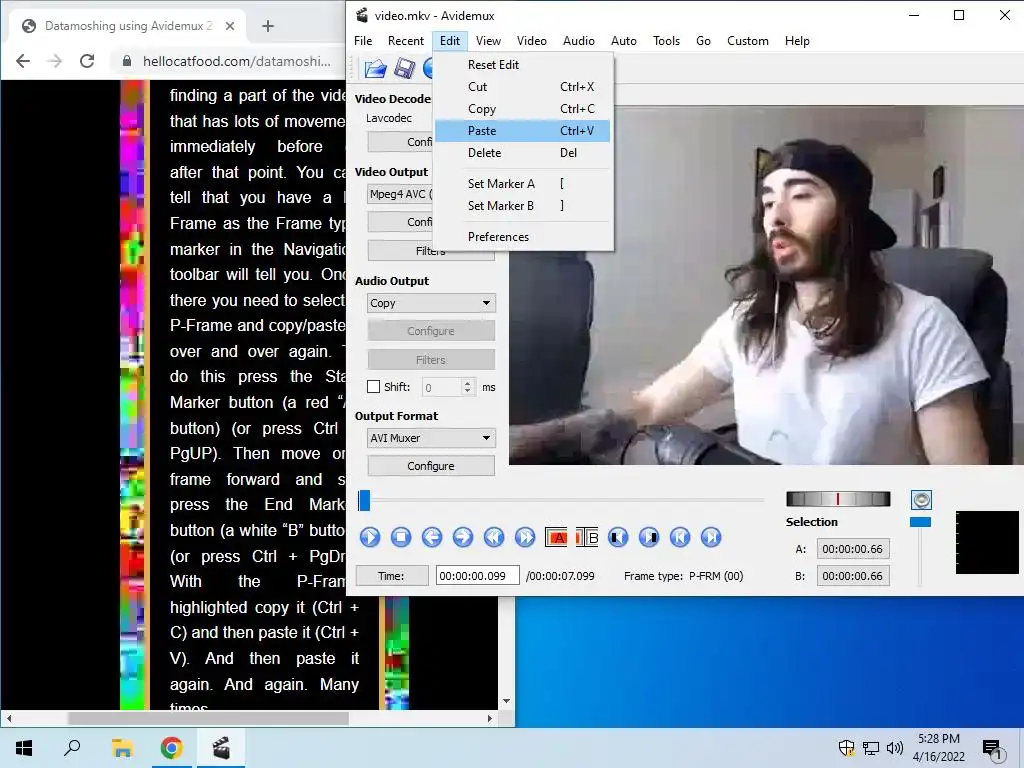Screen dimensions: 1024x768
Task: Jump to next keyframe with fast-forward icon
Action: (524, 537)
